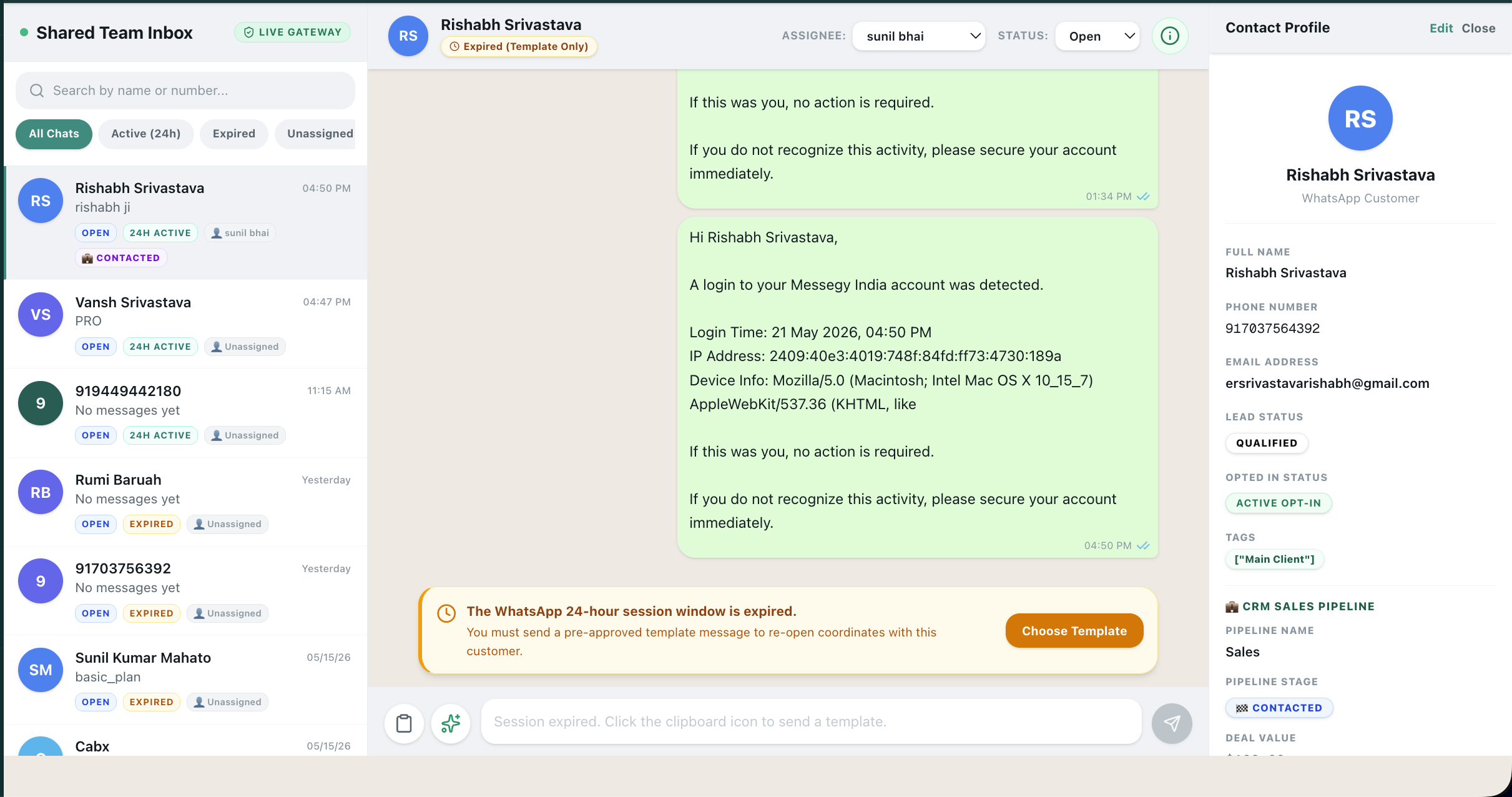Image resolution: width=1512 pixels, height=797 pixels.
Task: Open Rumi Baruah conversation
Action: coord(185,502)
